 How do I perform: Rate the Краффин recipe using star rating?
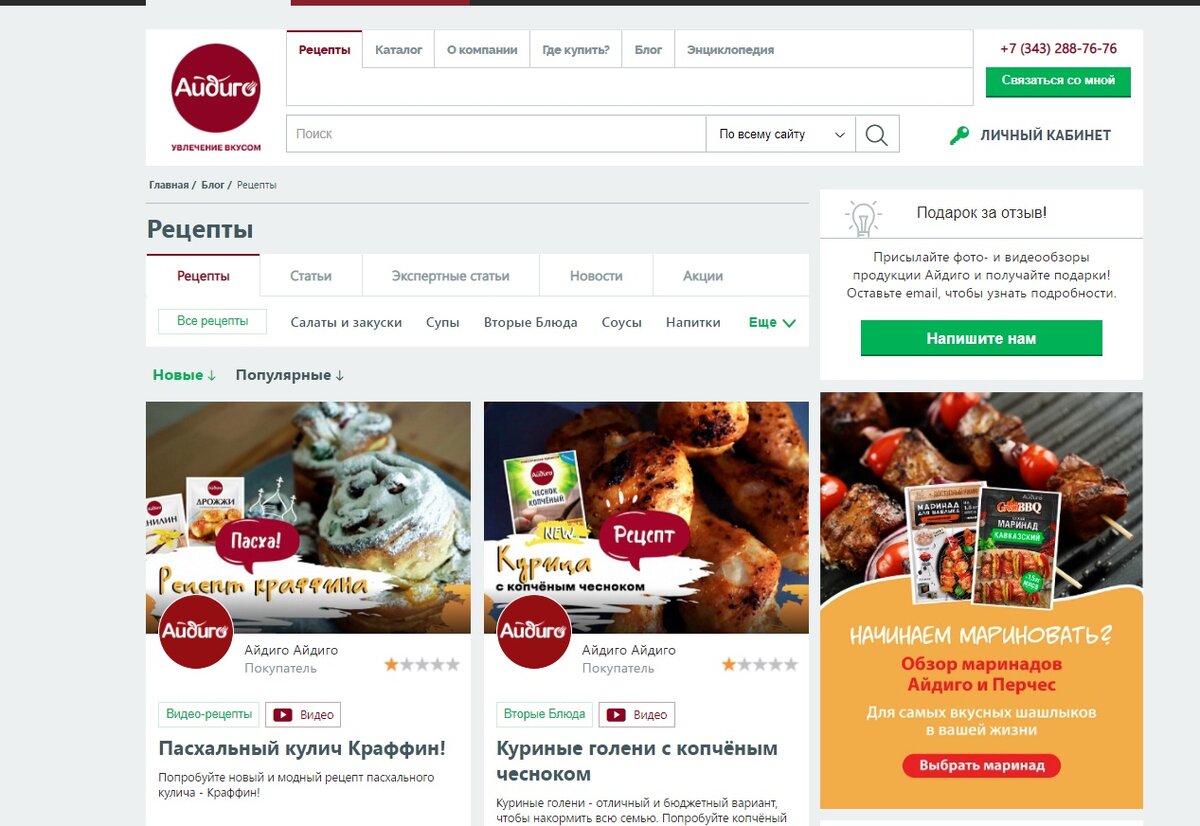click(422, 664)
